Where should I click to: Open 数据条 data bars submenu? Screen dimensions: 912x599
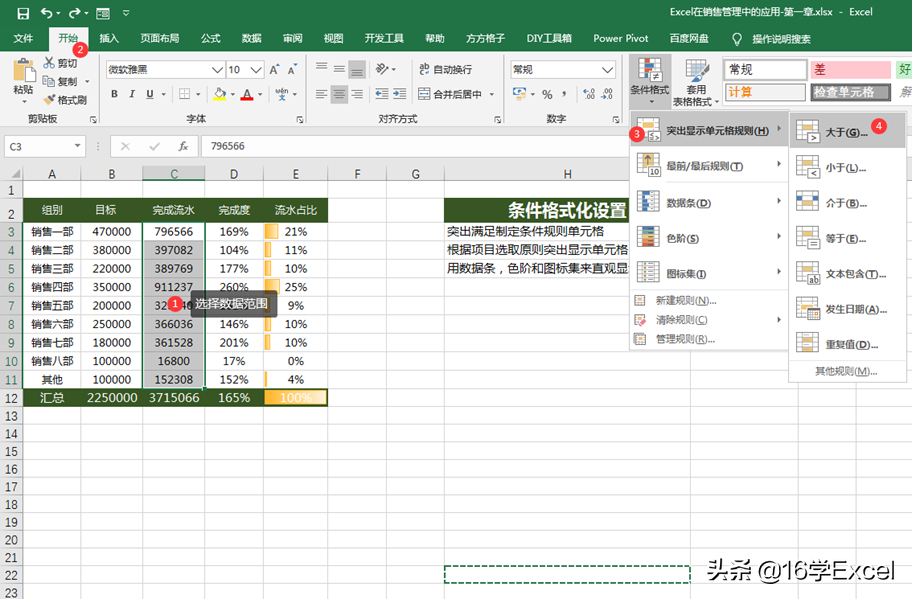(709, 202)
